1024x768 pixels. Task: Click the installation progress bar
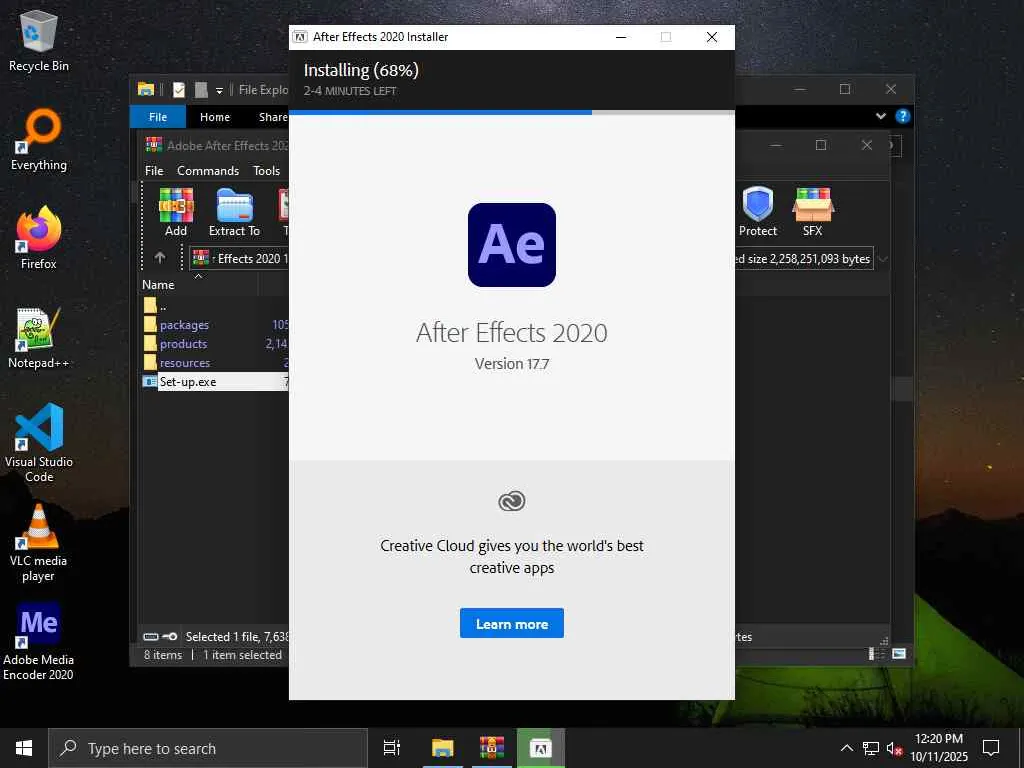511,112
